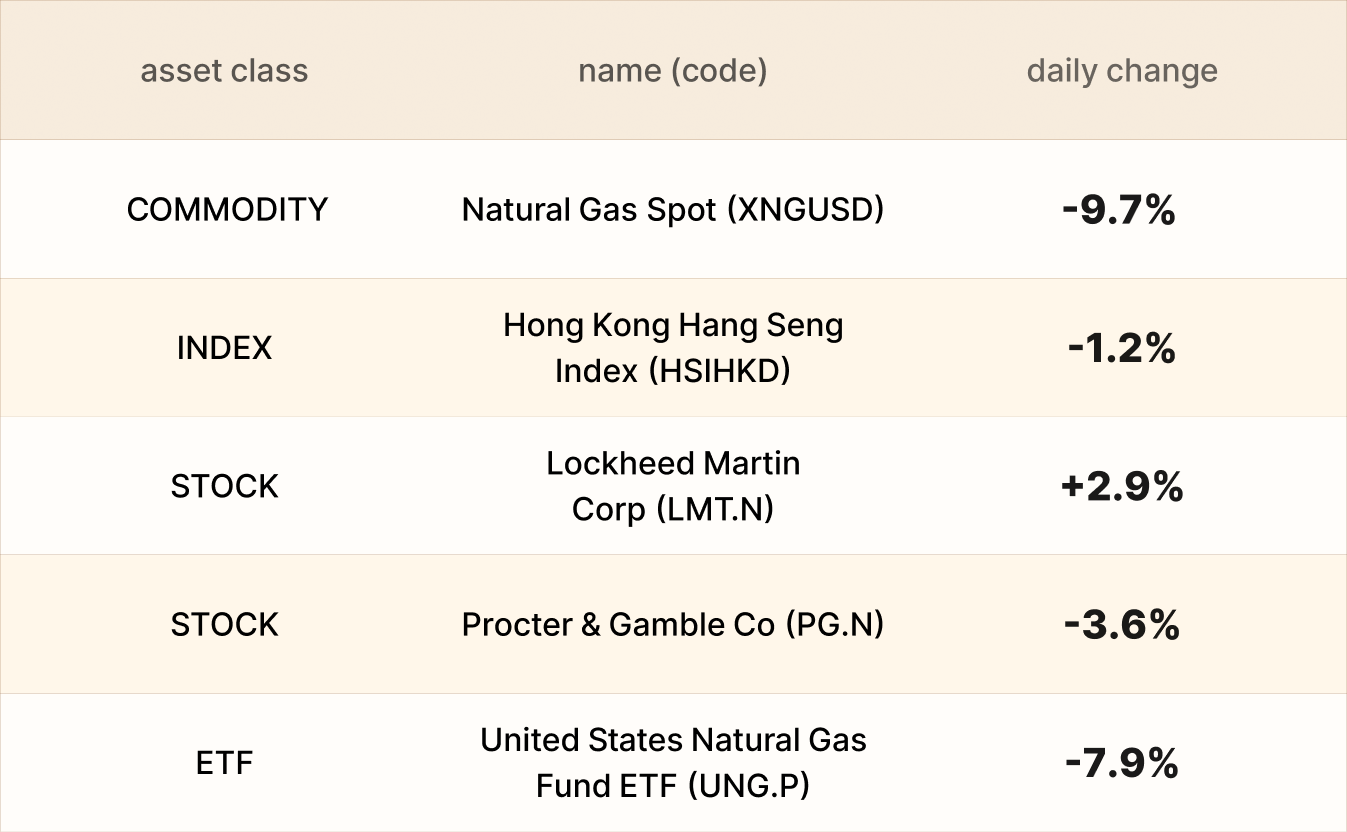
Task: Open Natural Gas Spot (XNGUSD) entry
Action: pos(672,209)
